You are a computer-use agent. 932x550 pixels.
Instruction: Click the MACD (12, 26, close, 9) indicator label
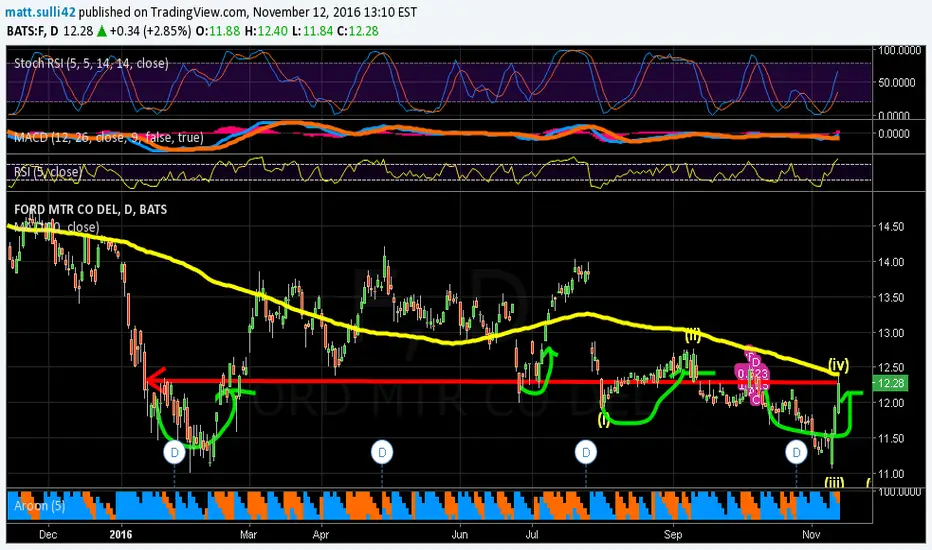(109, 137)
